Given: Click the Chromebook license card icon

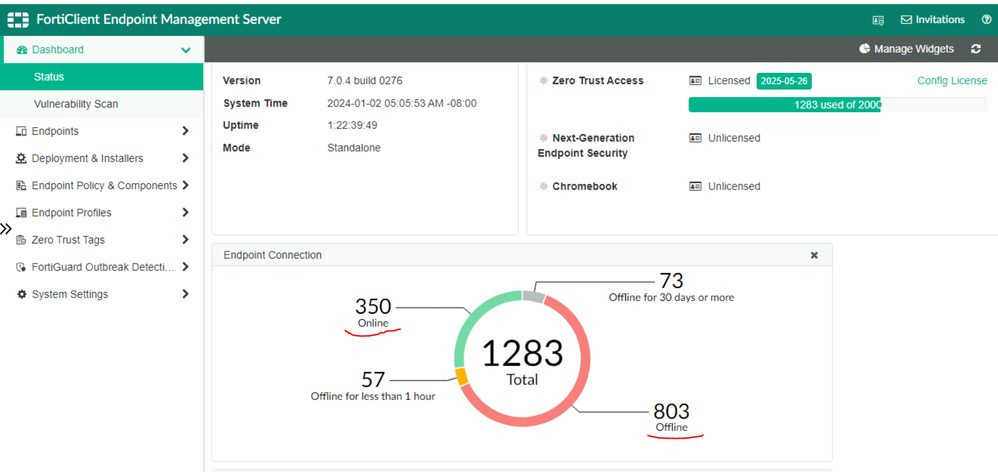Looking at the screenshot, I should click(695, 186).
